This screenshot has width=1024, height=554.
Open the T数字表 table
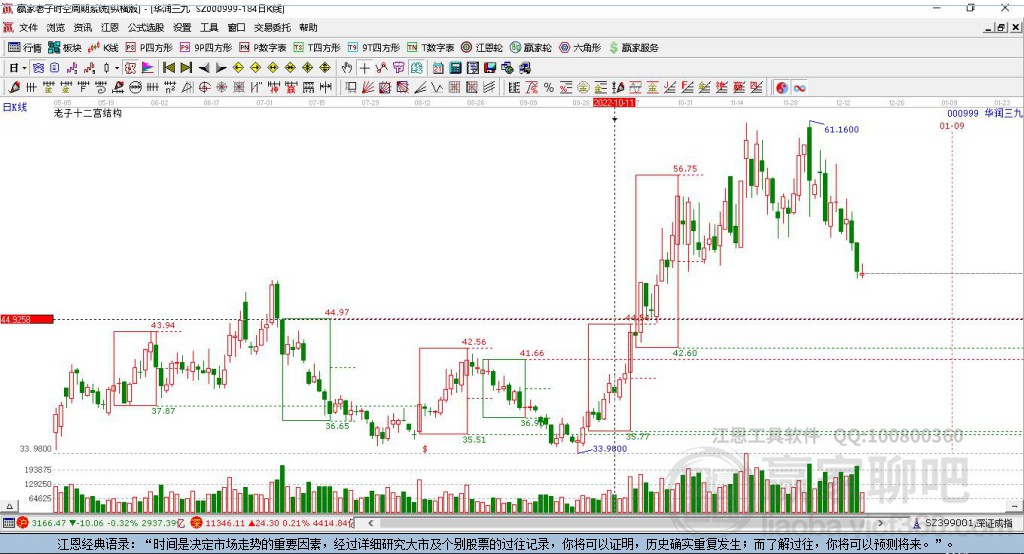[430, 48]
